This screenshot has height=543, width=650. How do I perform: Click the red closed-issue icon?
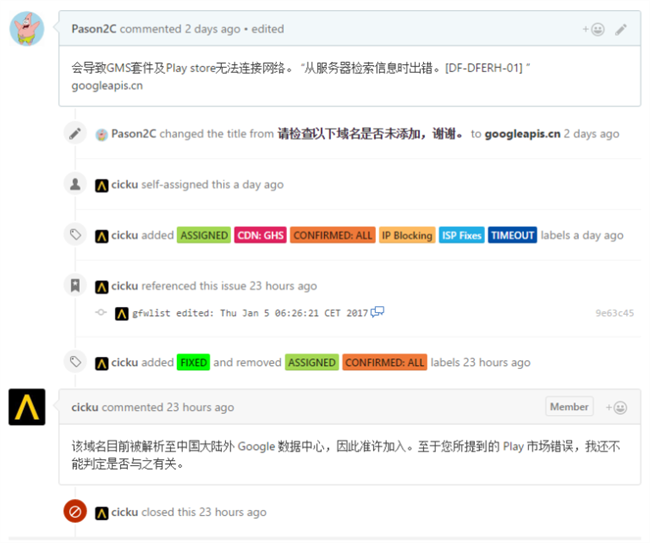[x=74, y=511]
